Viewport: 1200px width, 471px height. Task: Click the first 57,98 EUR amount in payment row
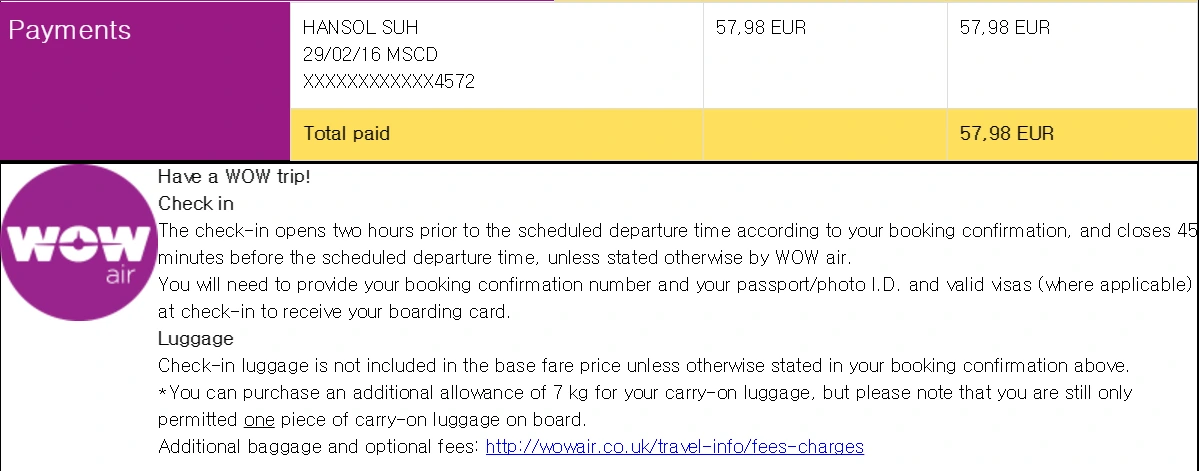761,28
